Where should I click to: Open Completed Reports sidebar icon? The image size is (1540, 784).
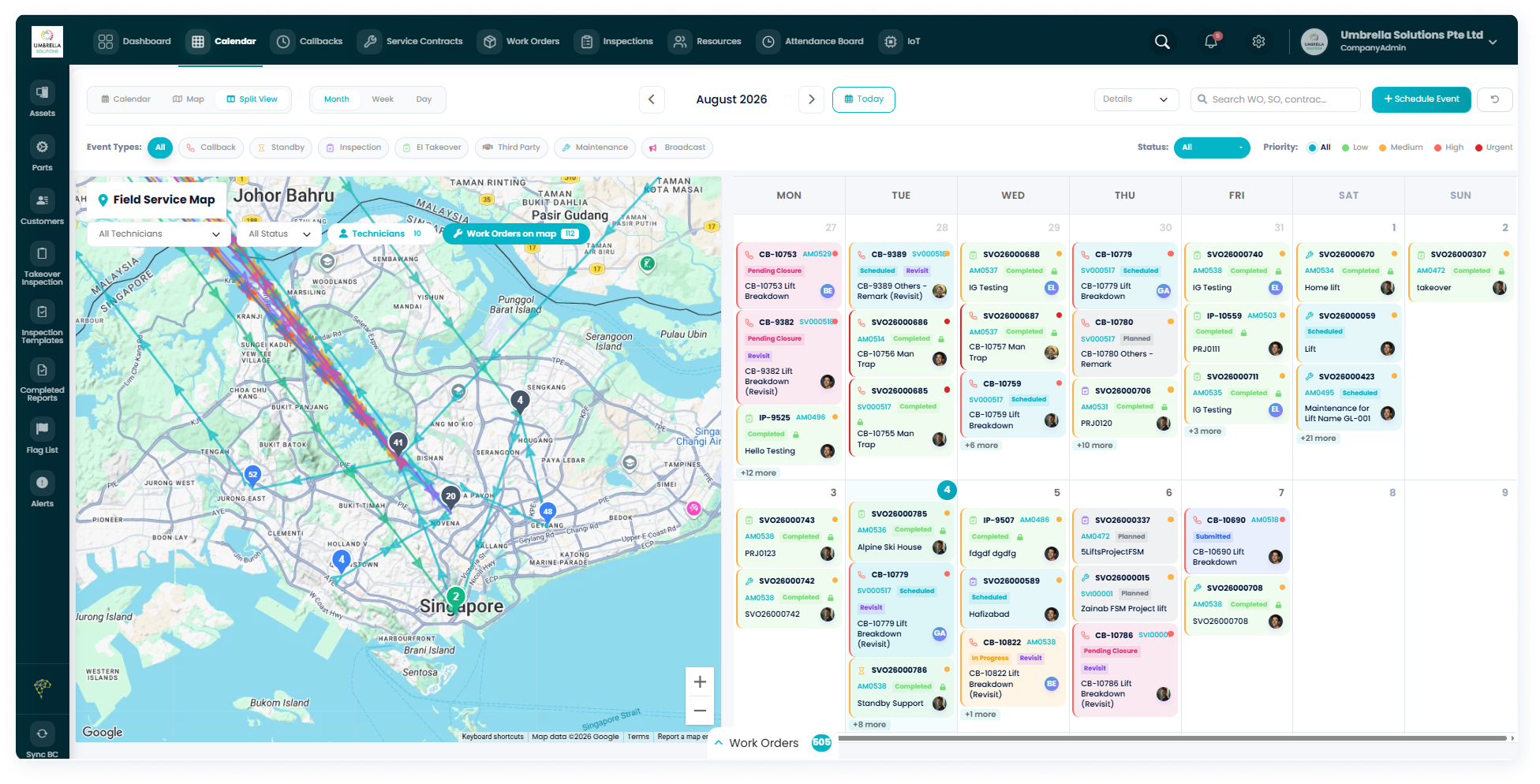coord(42,370)
